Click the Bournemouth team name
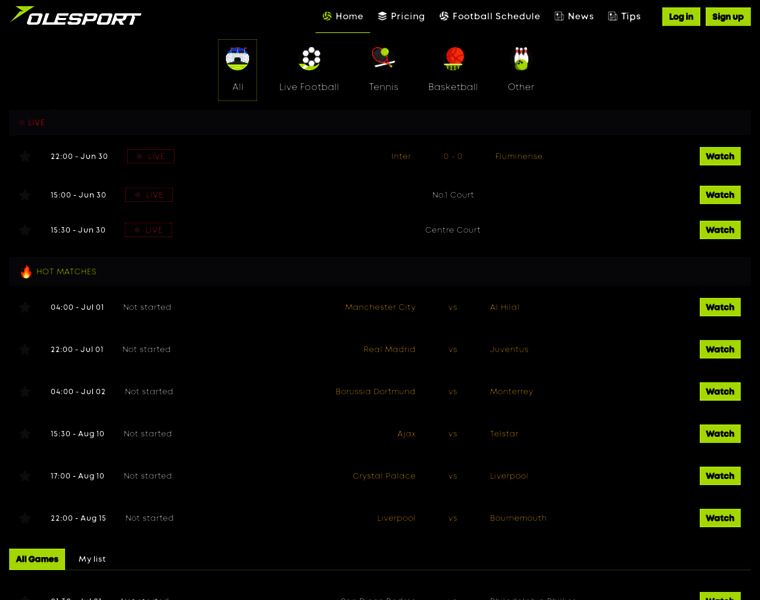Viewport: 760px width, 600px height. 518,518
